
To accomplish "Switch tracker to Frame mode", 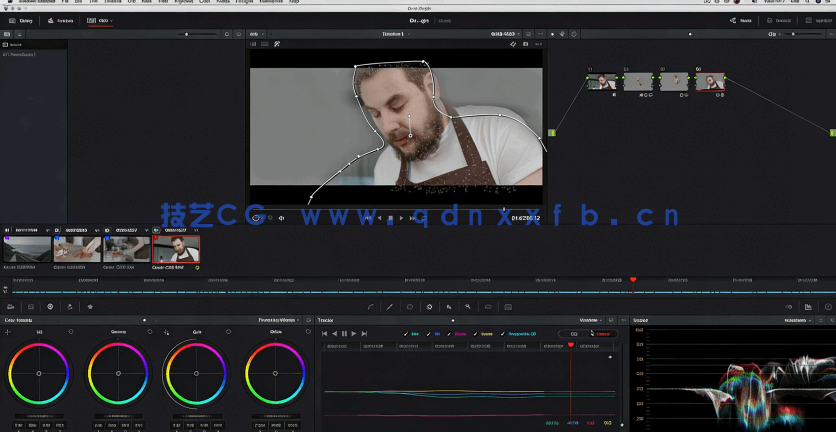I will (603, 333).
